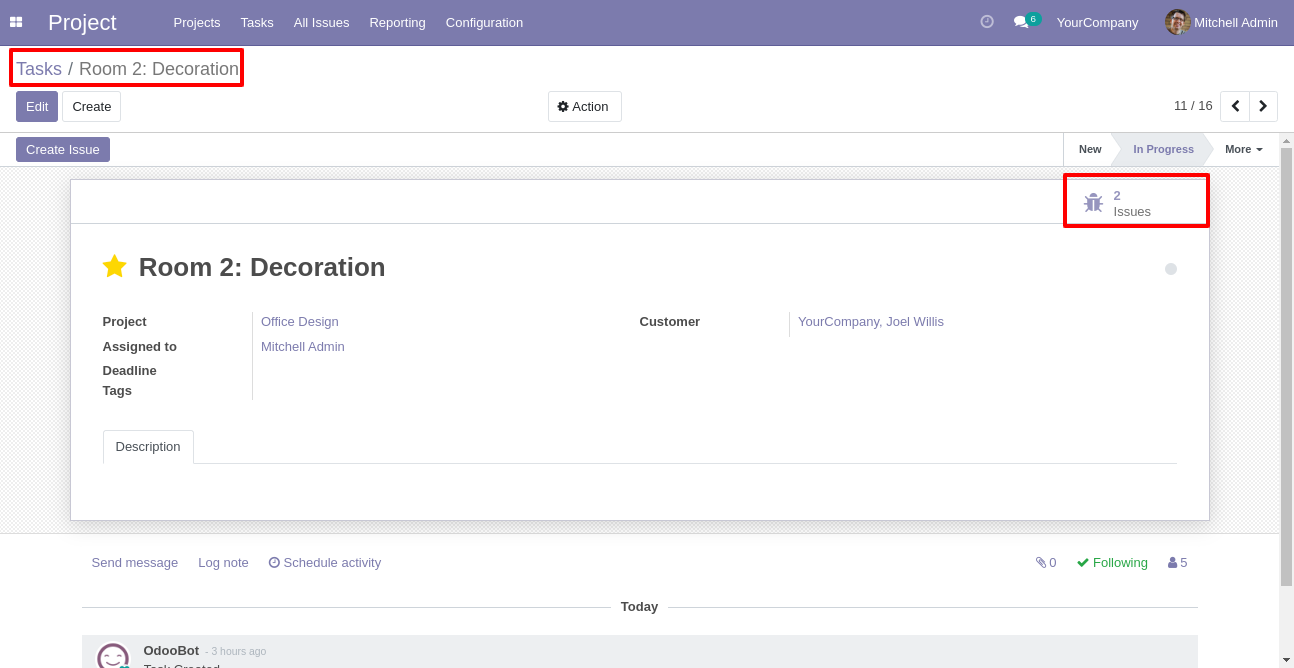The height and width of the screenshot is (668, 1294).
Task: Click Send message in chatter
Action: pos(135,562)
